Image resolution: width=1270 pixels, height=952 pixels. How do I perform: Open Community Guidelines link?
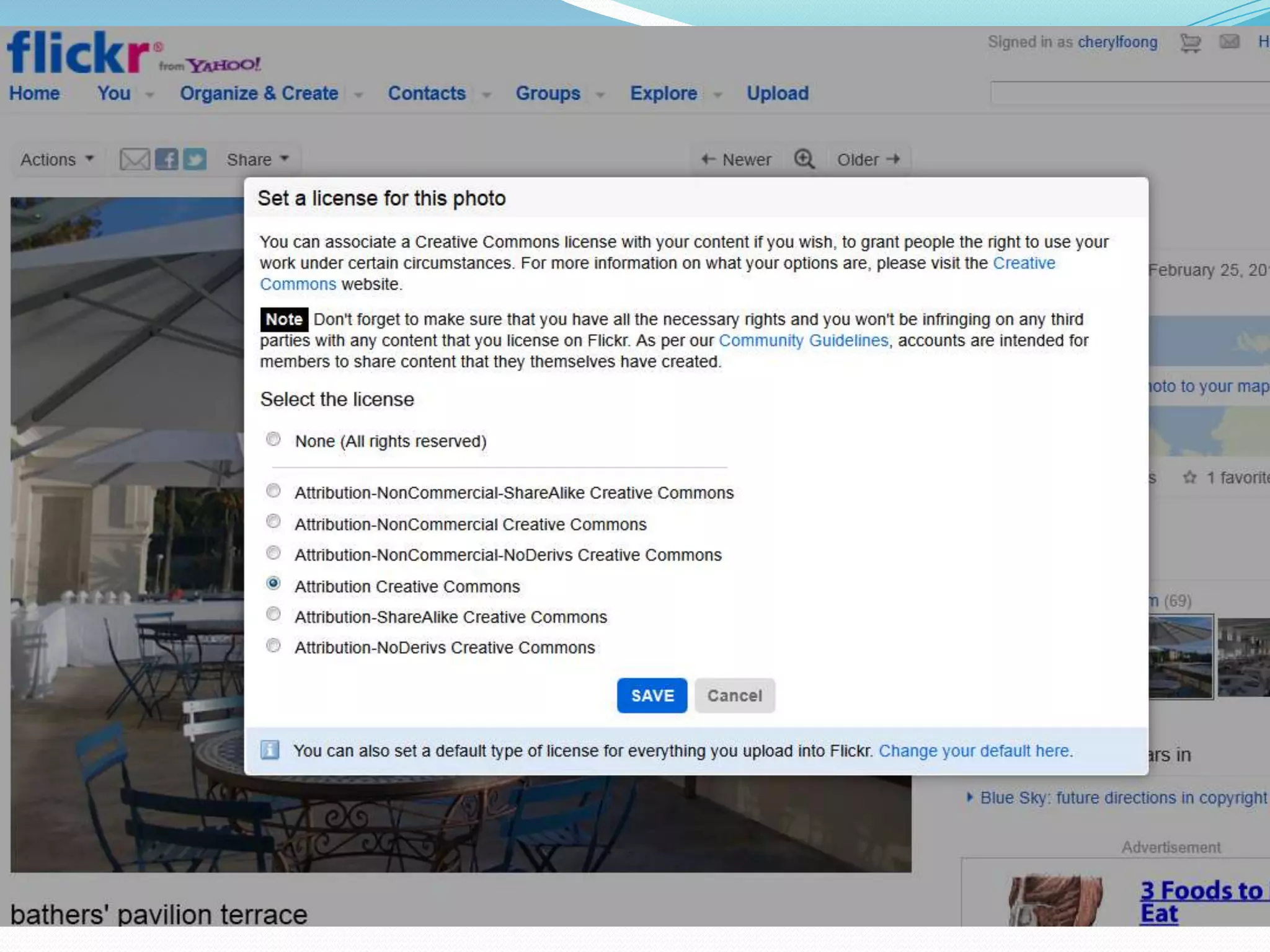pos(803,340)
